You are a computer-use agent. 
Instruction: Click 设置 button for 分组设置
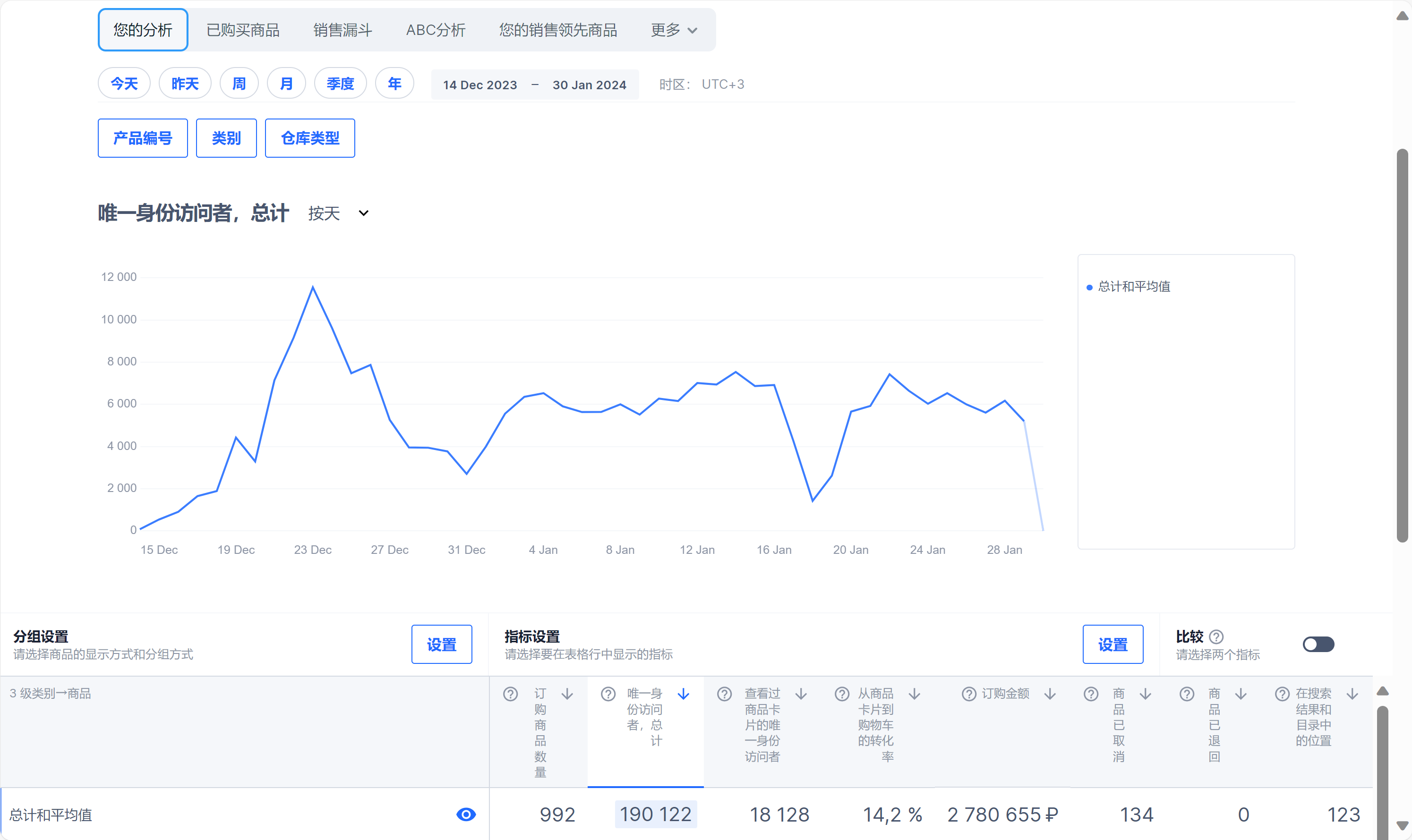tap(442, 644)
